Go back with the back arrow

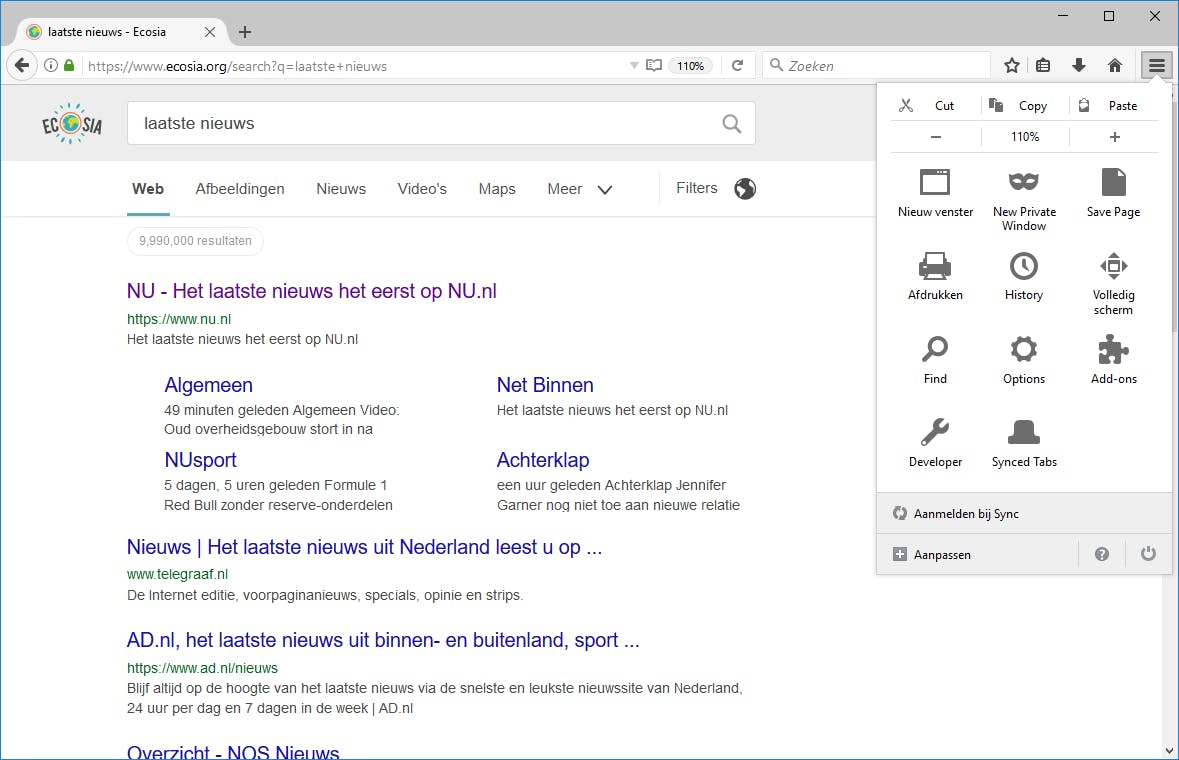point(22,65)
